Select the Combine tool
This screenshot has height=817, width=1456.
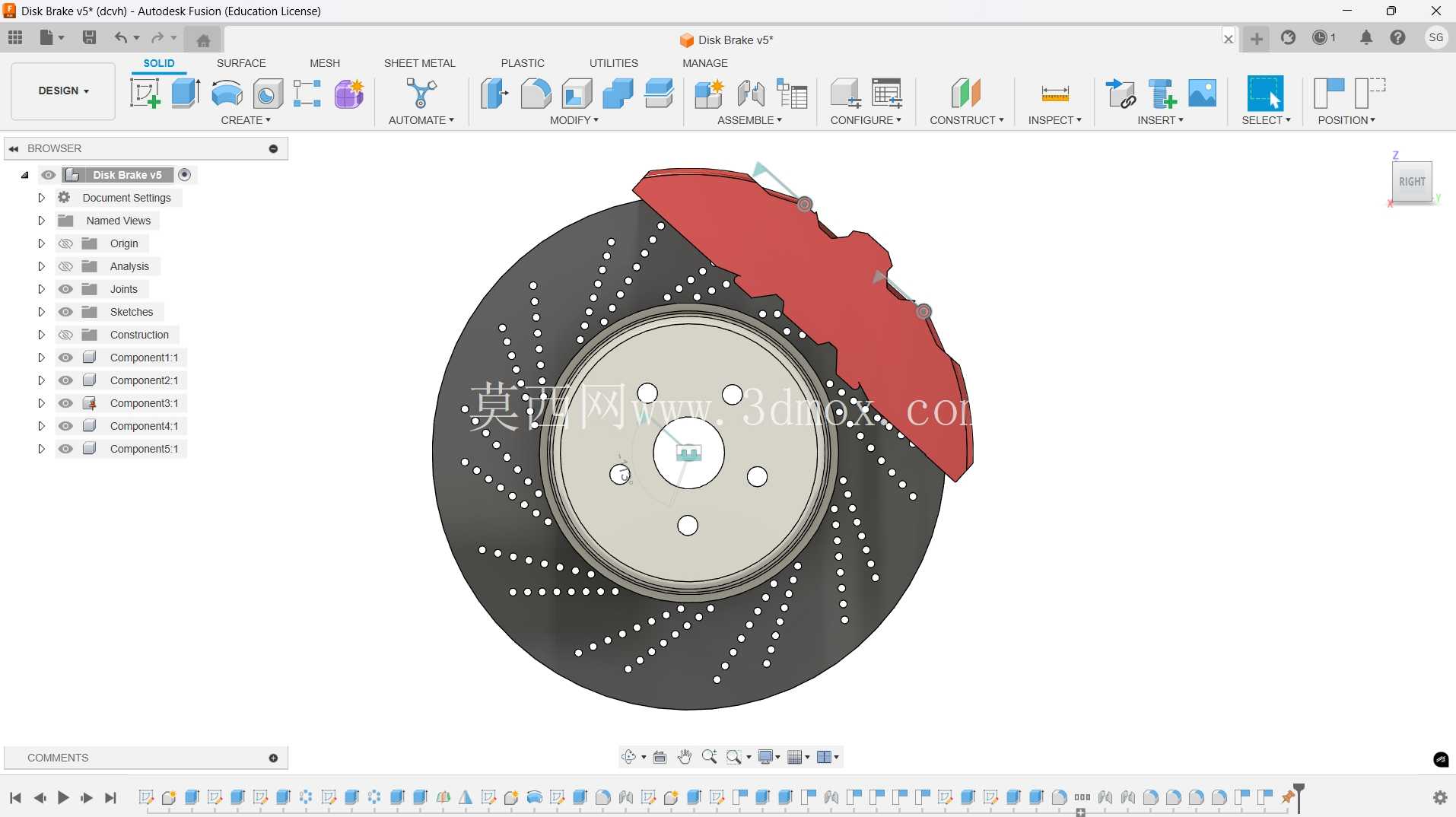[618, 94]
